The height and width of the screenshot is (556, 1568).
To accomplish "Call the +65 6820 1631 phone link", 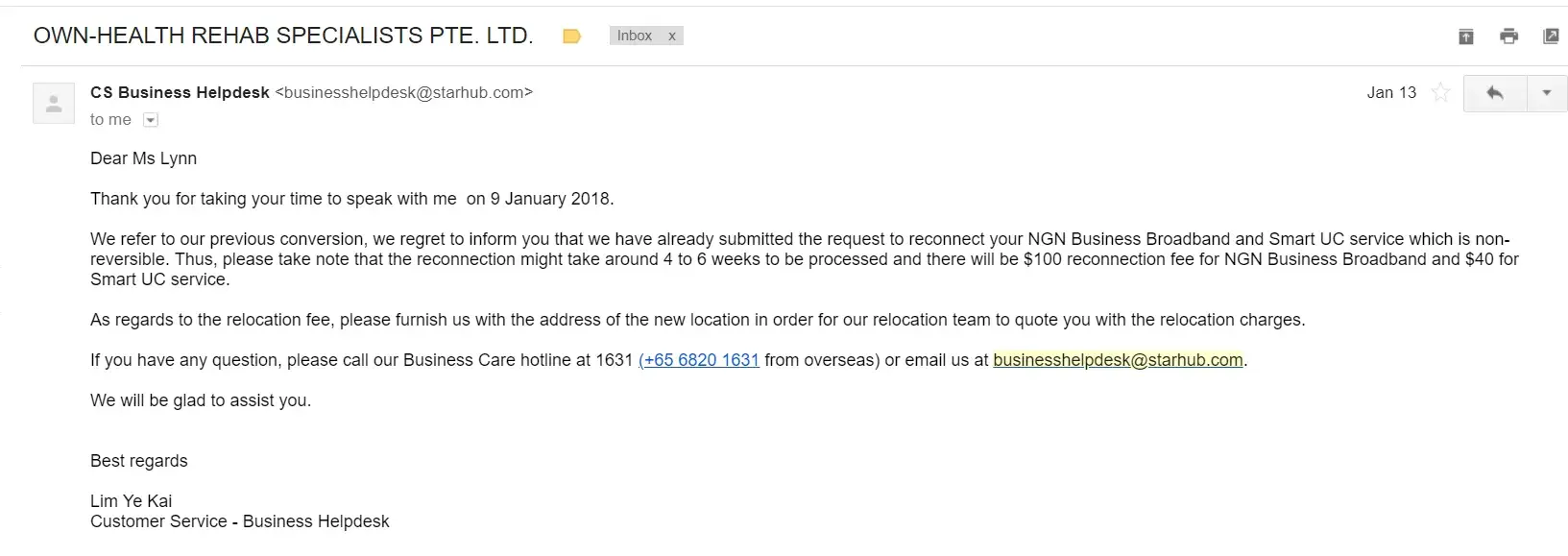I will [699, 360].
